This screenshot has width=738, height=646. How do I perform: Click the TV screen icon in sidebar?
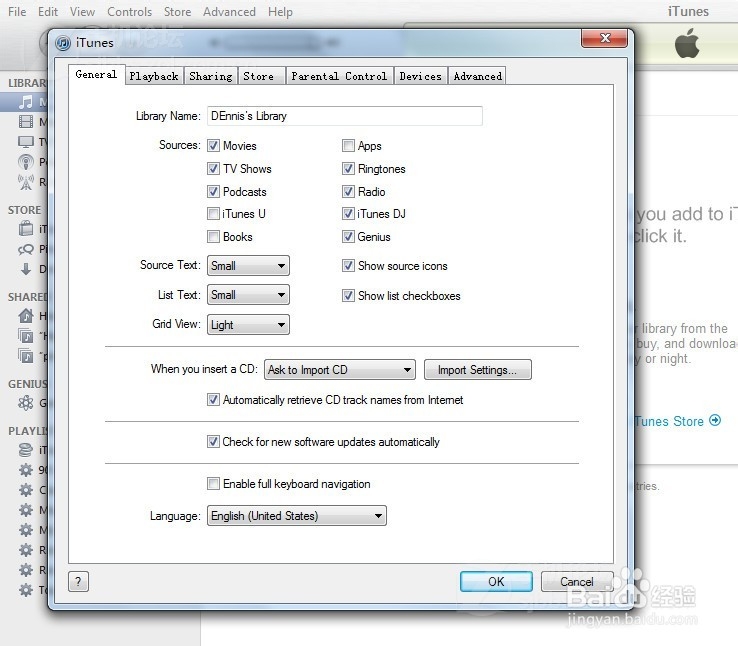coord(26,142)
